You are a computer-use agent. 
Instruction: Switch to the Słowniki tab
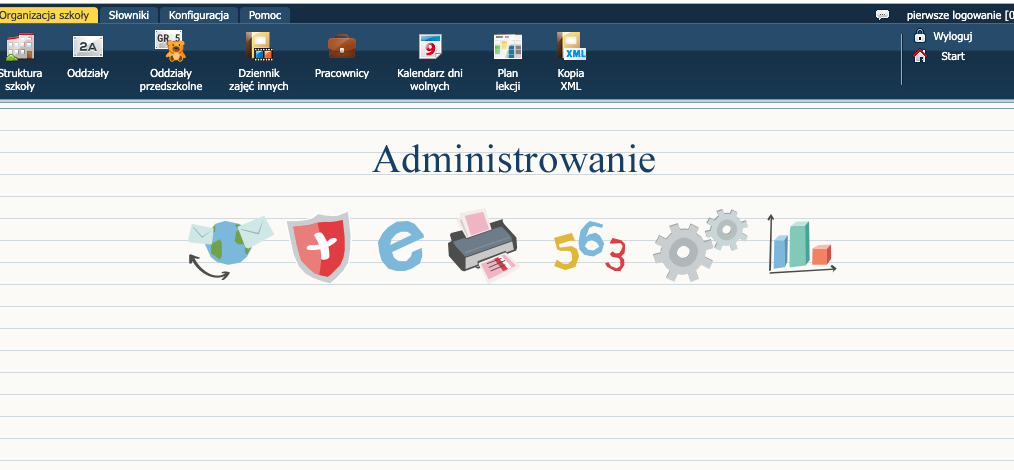coord(129,15)
